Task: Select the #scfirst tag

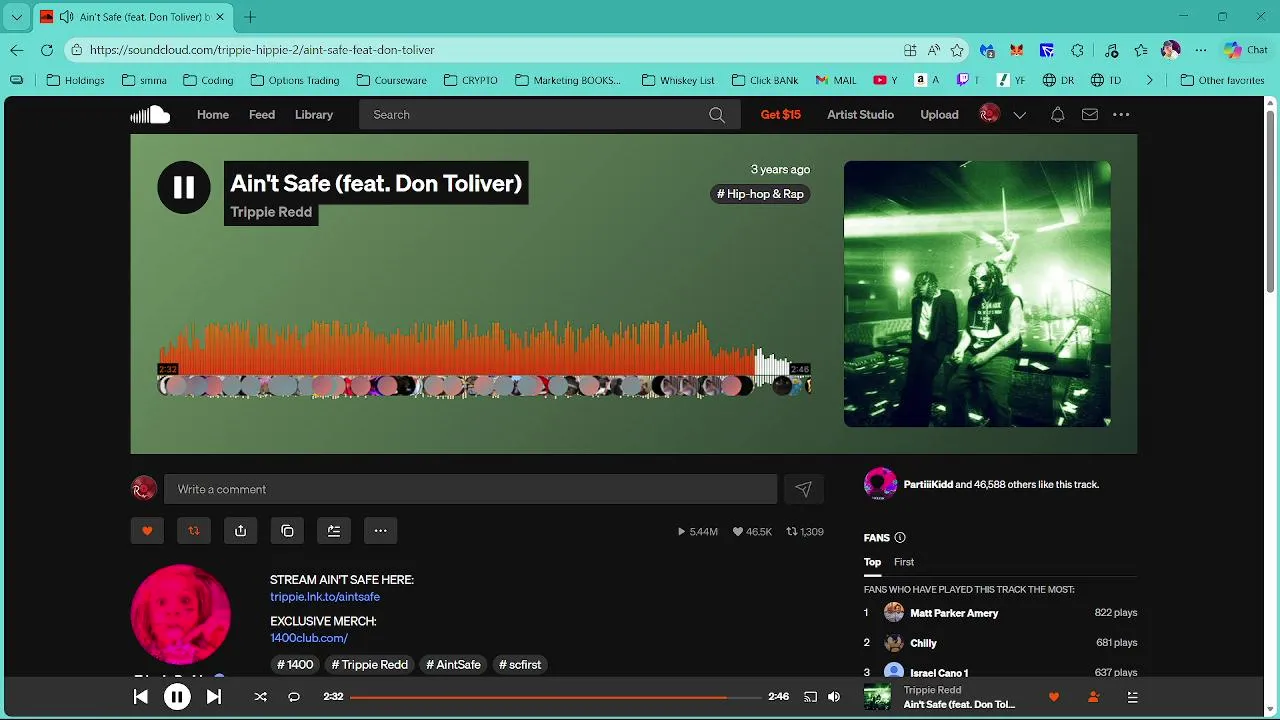Action: coord(520,665)
